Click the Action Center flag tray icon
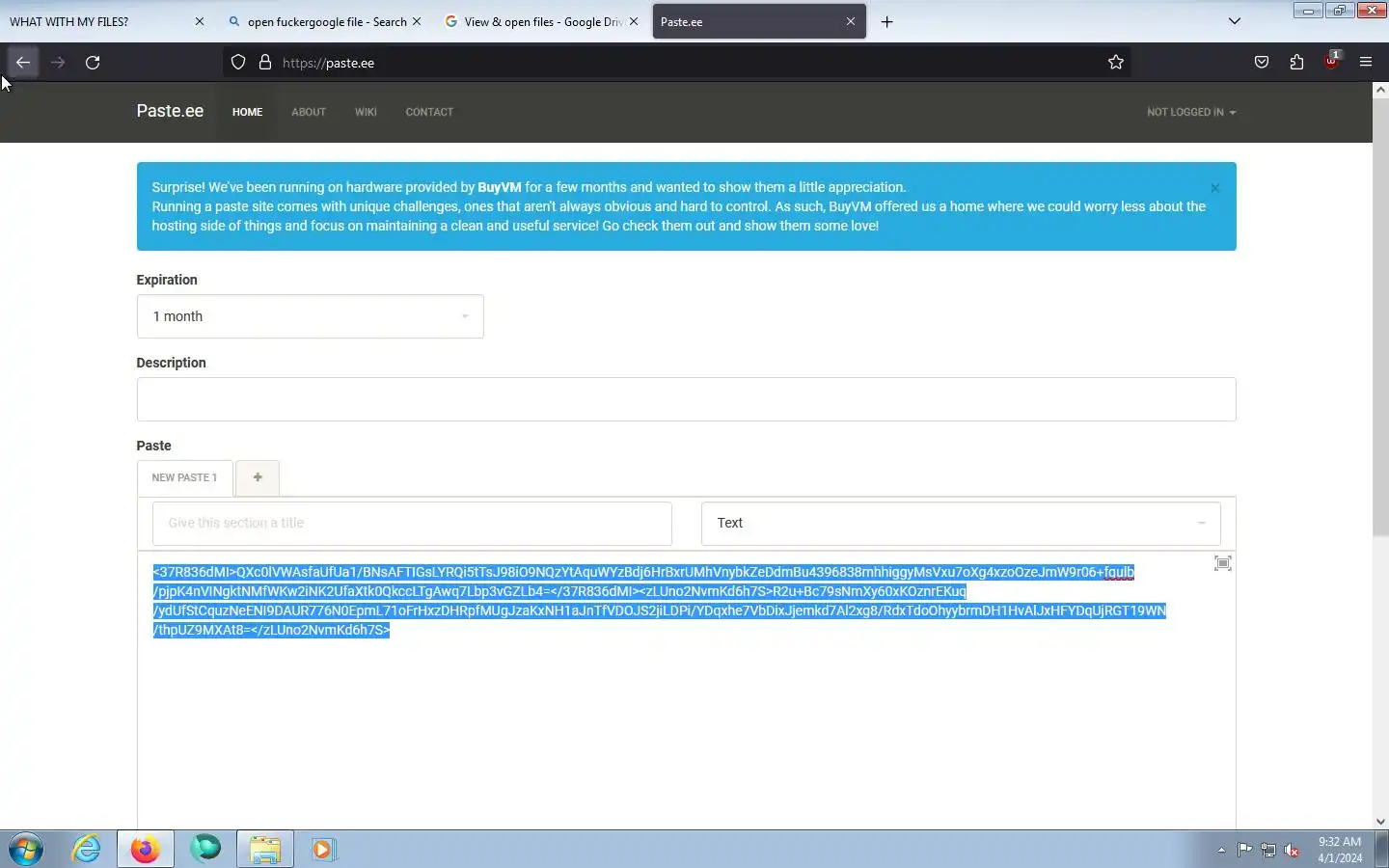 (x=1245, y=850)
